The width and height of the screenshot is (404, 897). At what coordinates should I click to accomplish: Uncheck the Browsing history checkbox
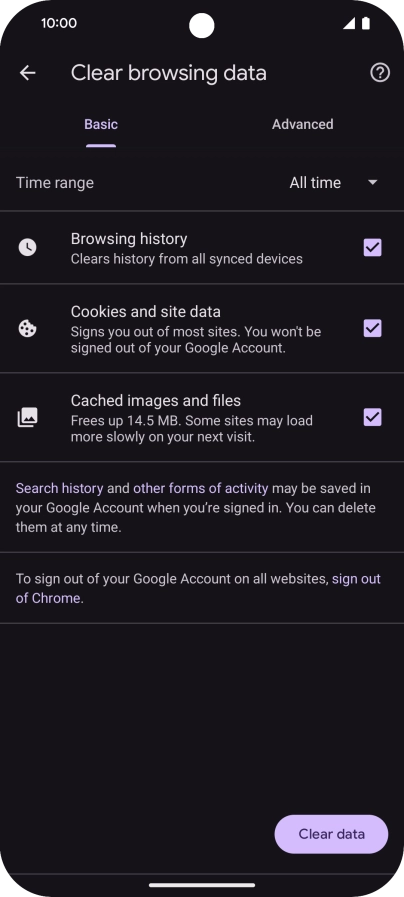373,248
